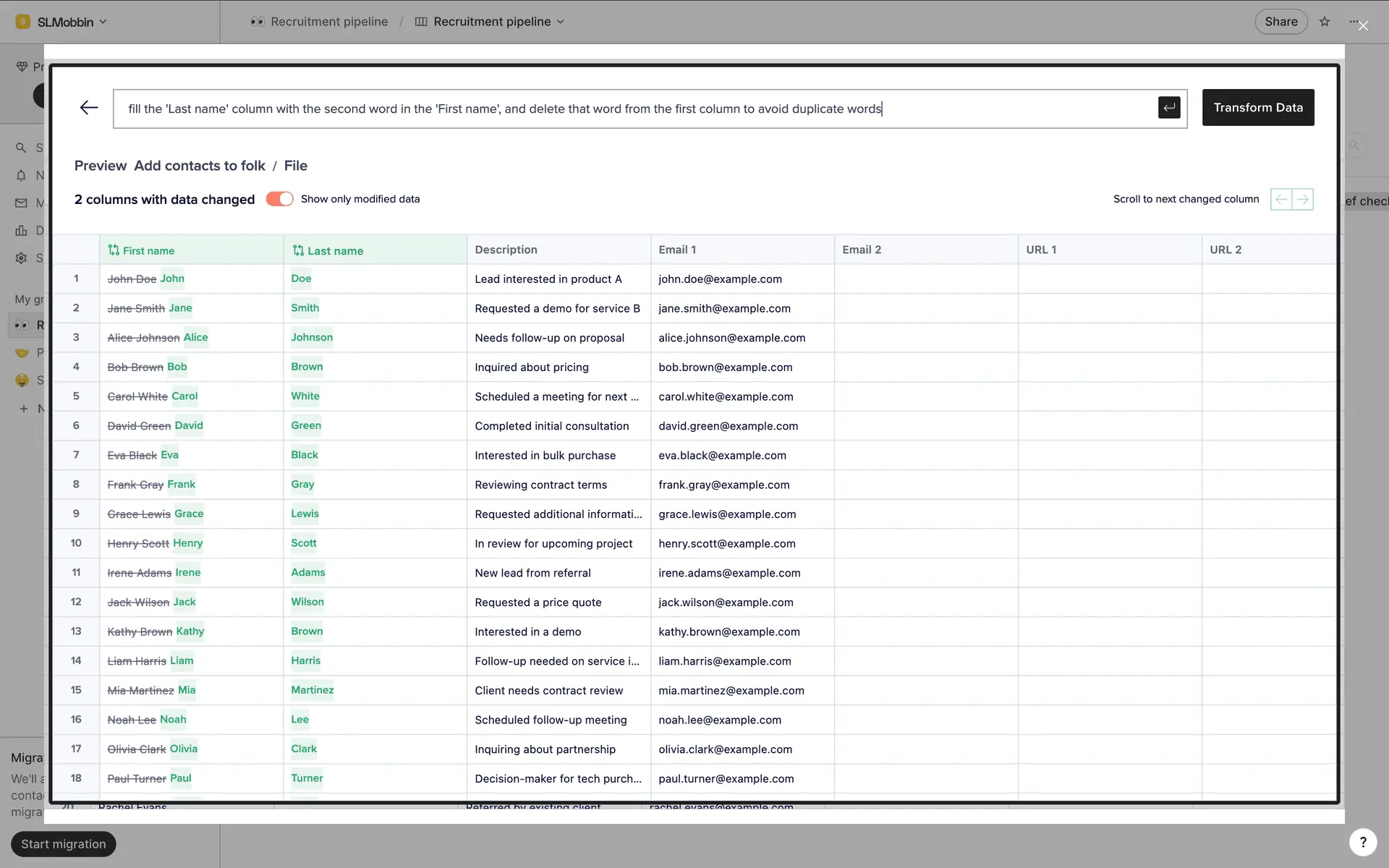Click the Share button
Image resolution: width=1389 pixels, height=868 pixels.
[x=1280, y=22]
